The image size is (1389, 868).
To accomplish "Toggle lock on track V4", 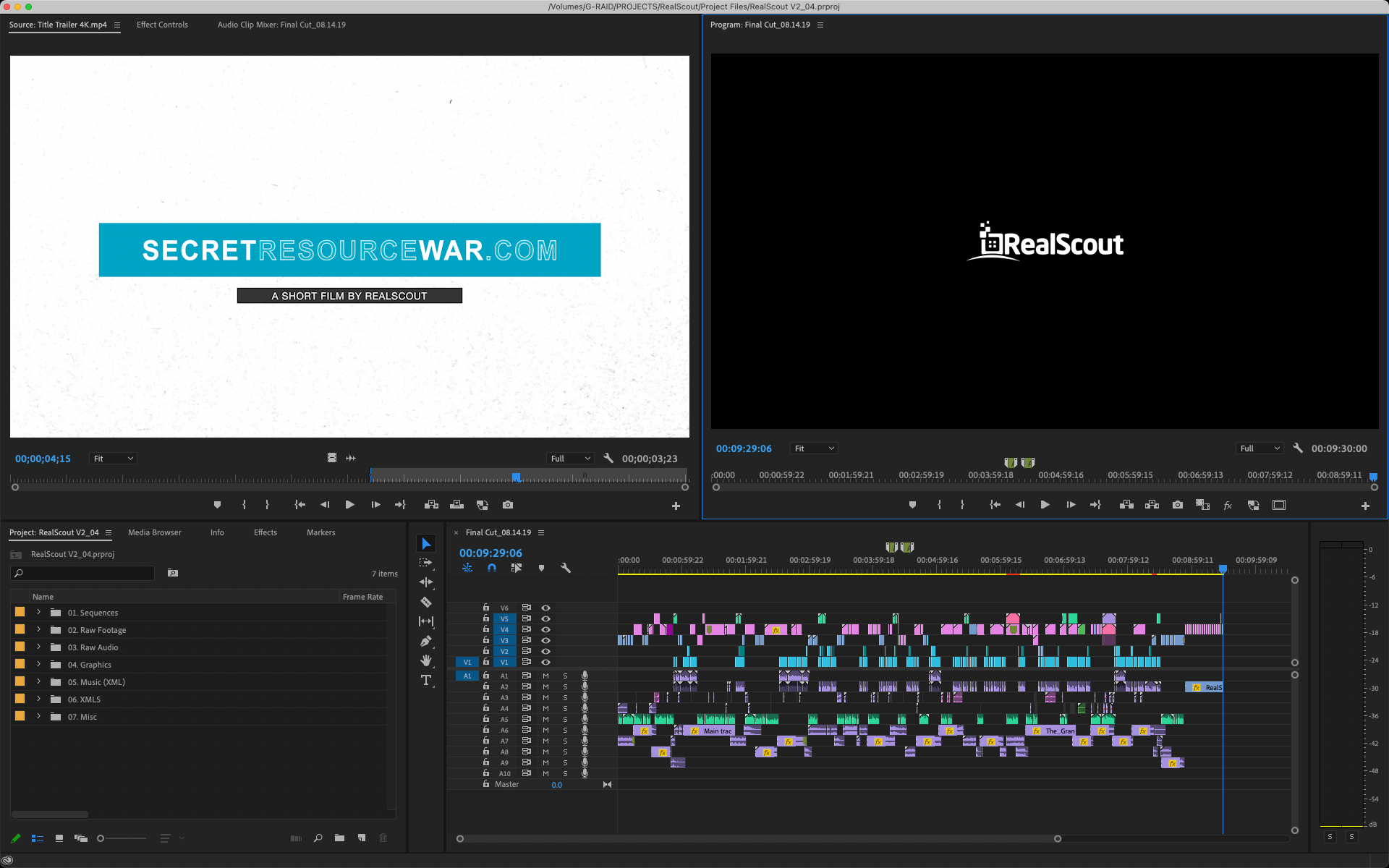I will pos(486,629).
